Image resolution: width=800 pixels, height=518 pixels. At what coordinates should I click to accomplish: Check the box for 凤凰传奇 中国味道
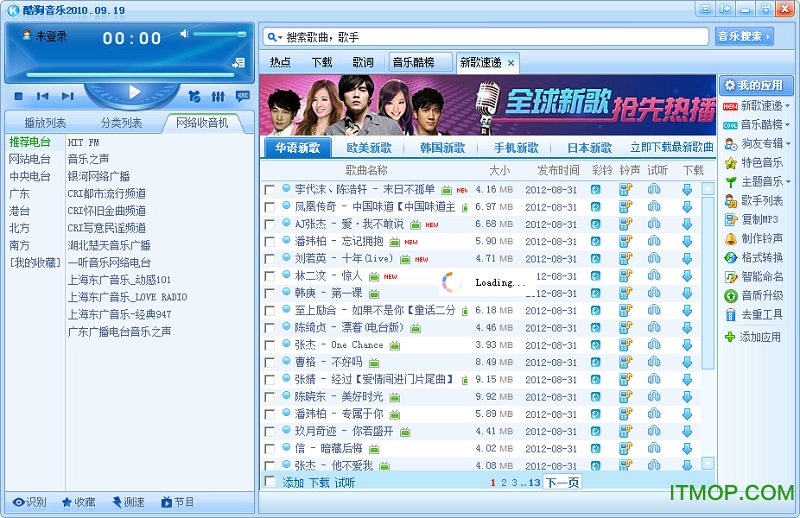270,207
